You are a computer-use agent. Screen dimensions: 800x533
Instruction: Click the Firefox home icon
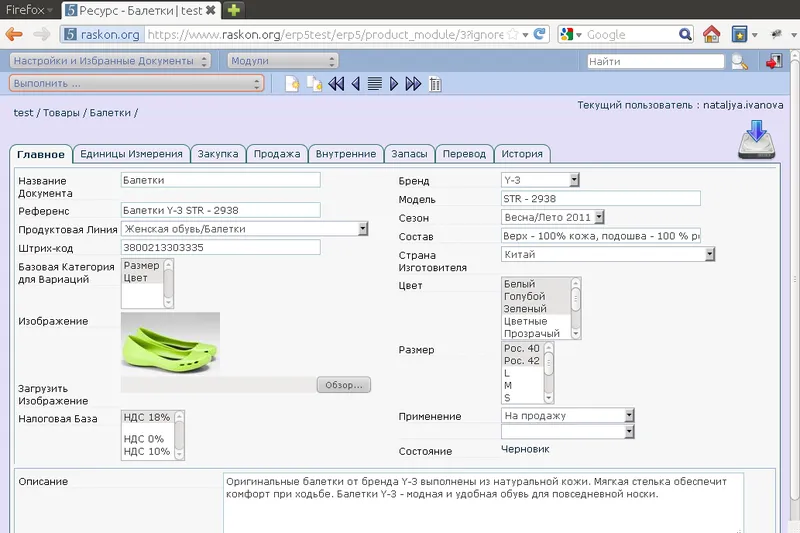711,34
